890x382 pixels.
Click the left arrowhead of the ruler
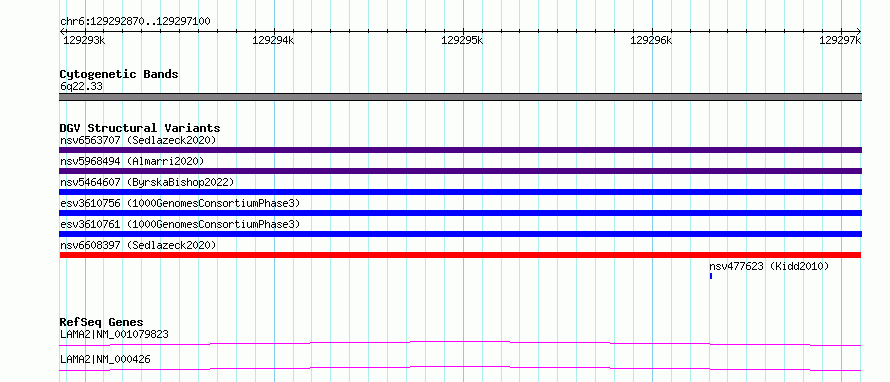[x=62, y=31]
